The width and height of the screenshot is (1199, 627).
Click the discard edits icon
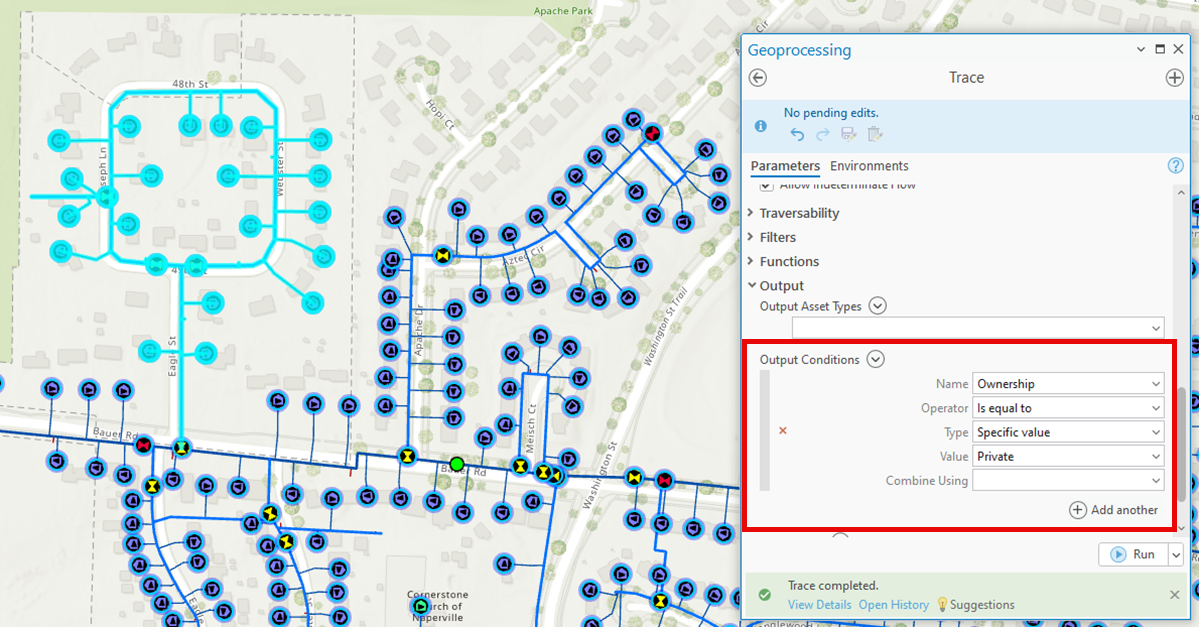click(x=876, y=135)
